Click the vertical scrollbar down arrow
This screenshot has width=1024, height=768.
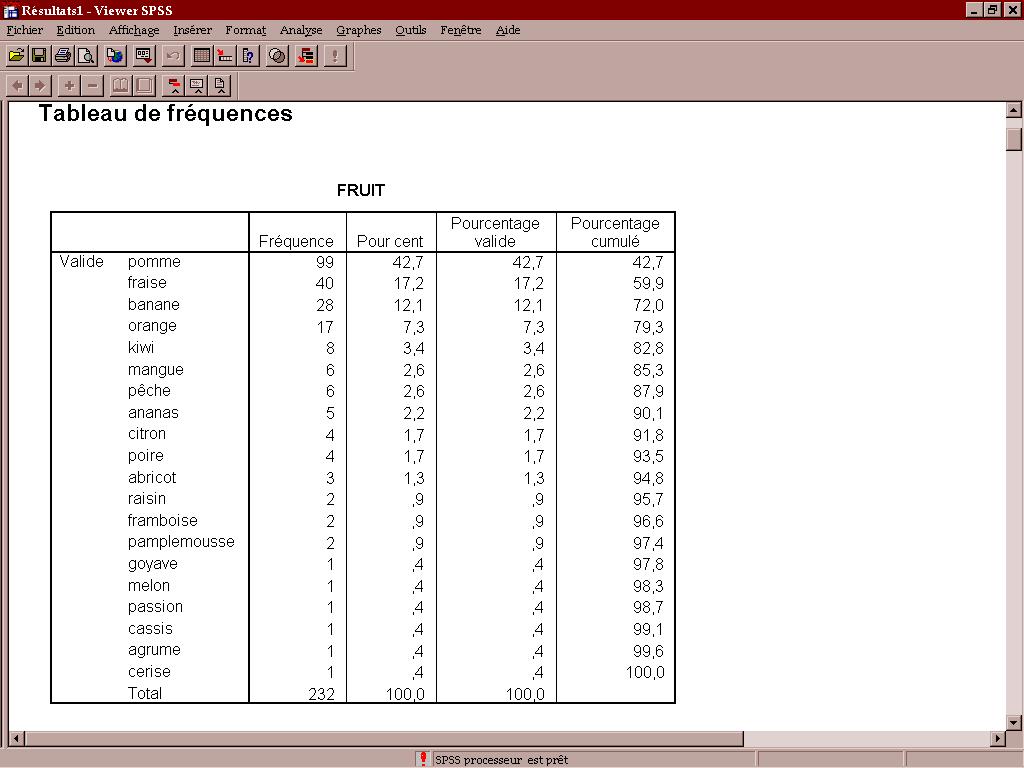[x=1014, y=722]
